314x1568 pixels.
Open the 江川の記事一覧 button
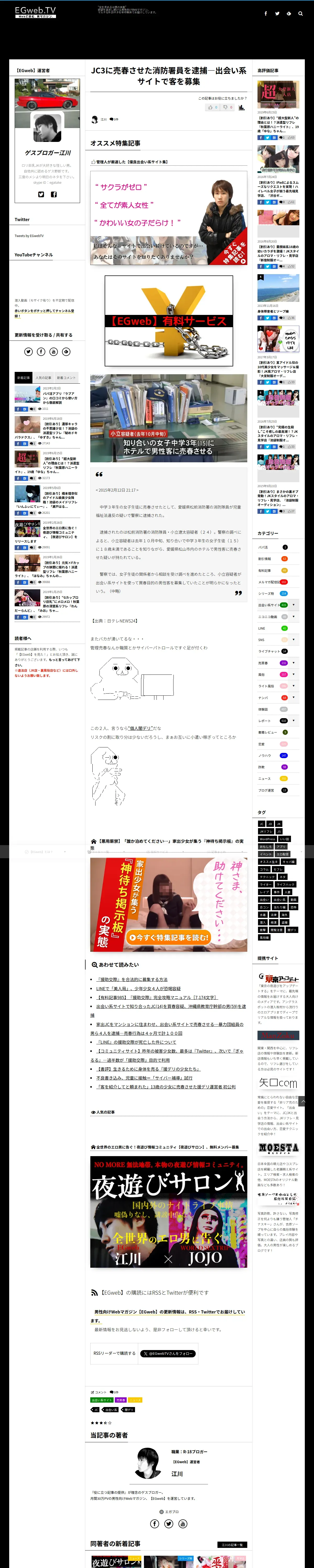[x=232, y=1544]
